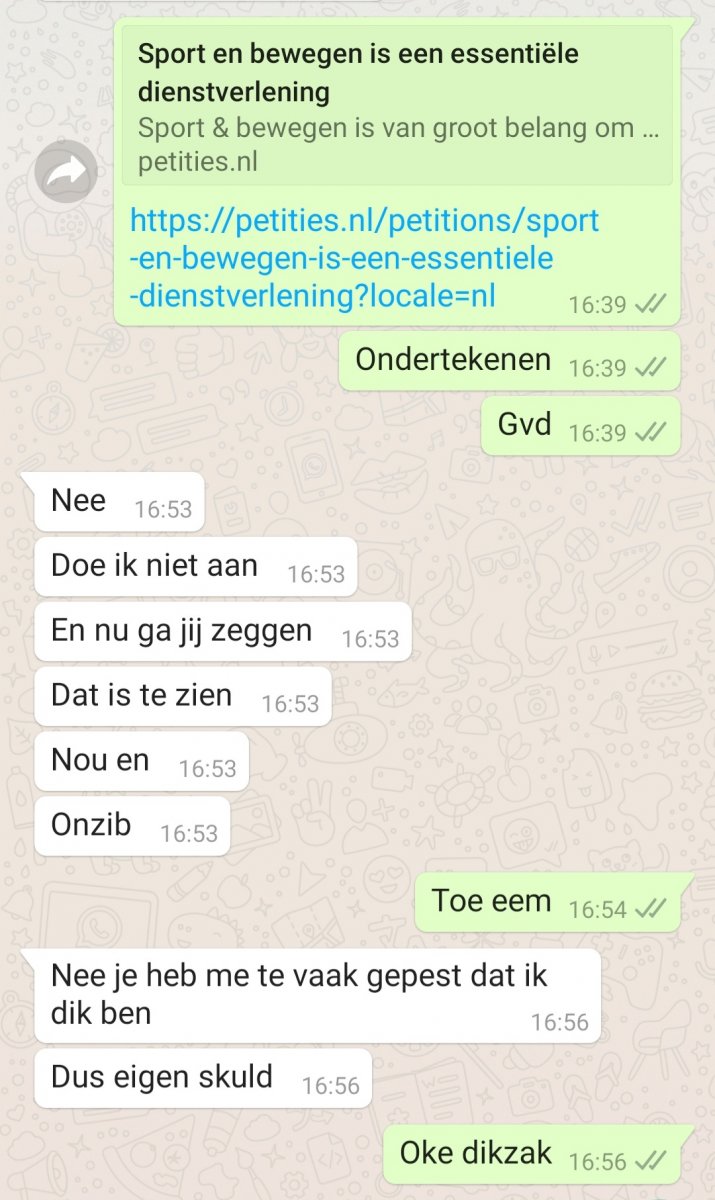Tap read ticks on the Toe eem message
Image resolution: width=715 pixels, height=1200 pixels.
pos(650,908)
